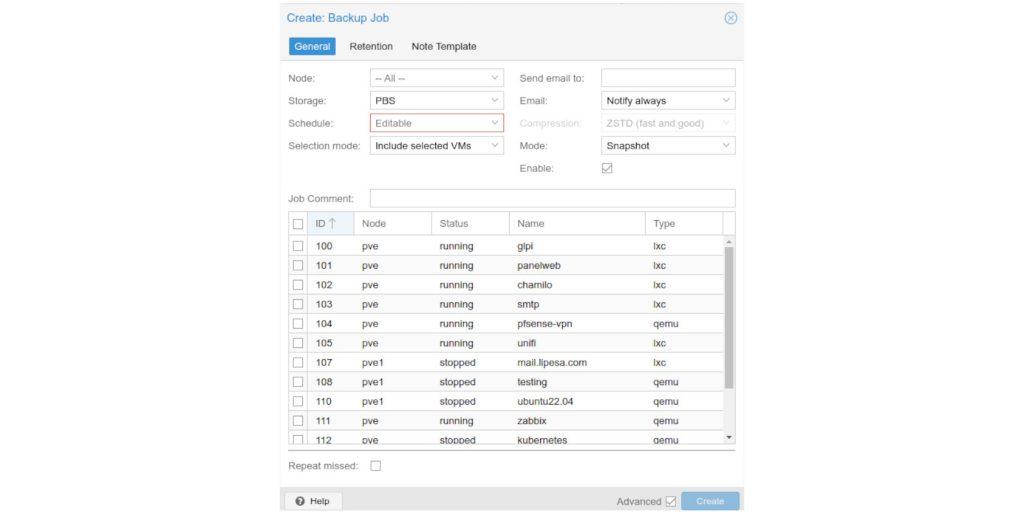The image size is (1024, 512).
Task: Open the Retention tab
Action: (x=371, y=46)
